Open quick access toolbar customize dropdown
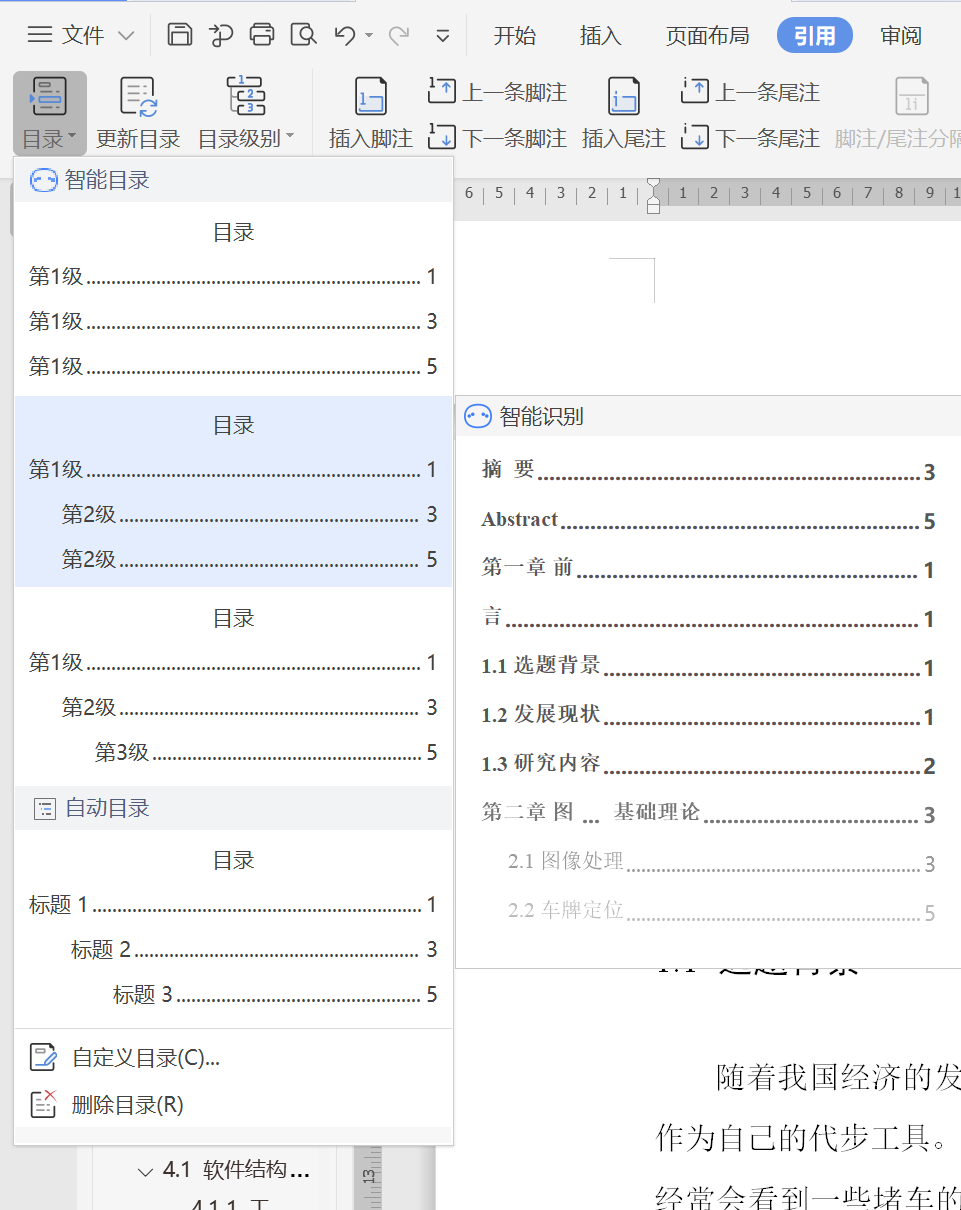Viewport: 961px width, 1210px height. [x=443, y=36]
